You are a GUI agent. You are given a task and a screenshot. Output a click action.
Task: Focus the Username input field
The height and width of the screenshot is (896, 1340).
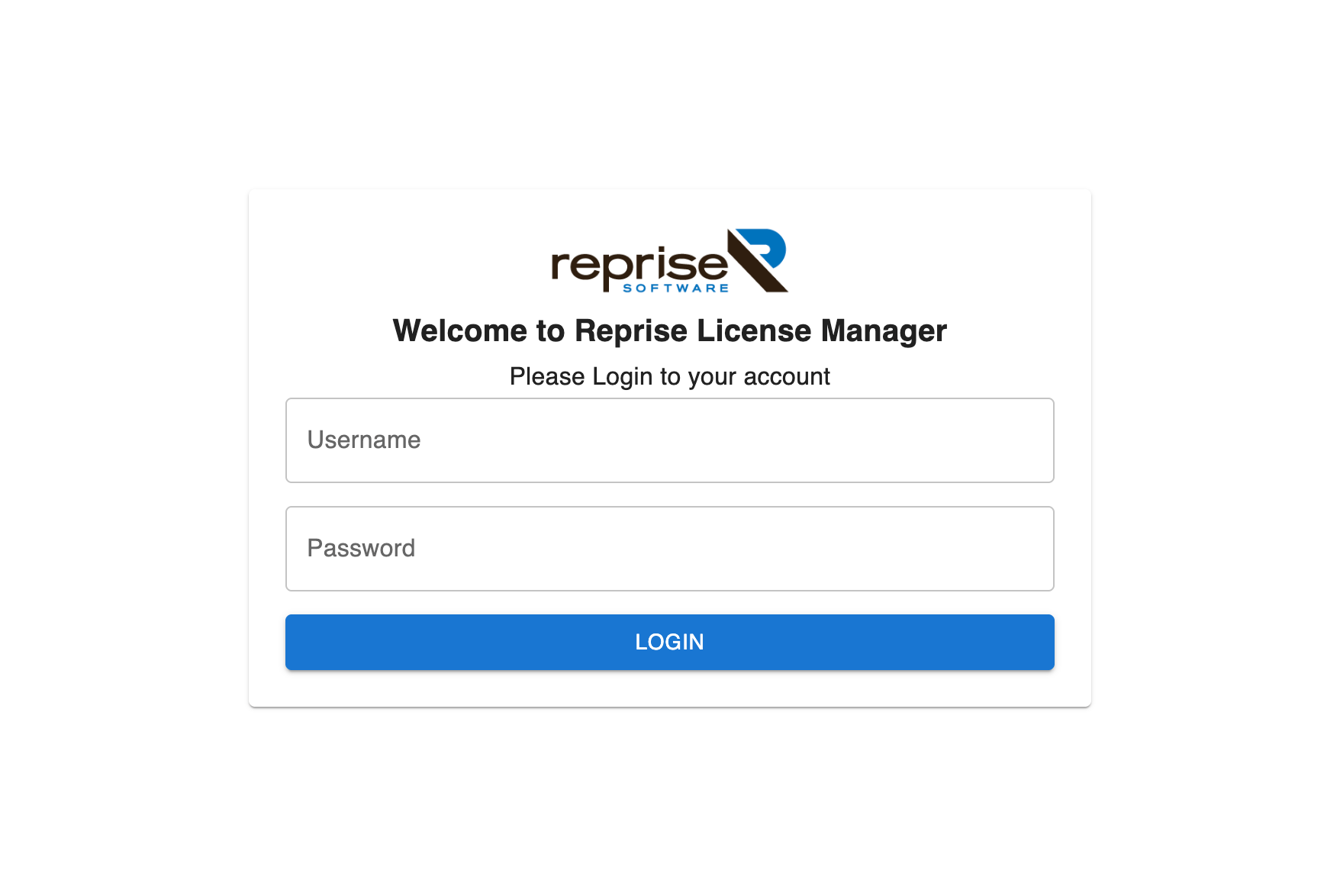click(670, 440)
